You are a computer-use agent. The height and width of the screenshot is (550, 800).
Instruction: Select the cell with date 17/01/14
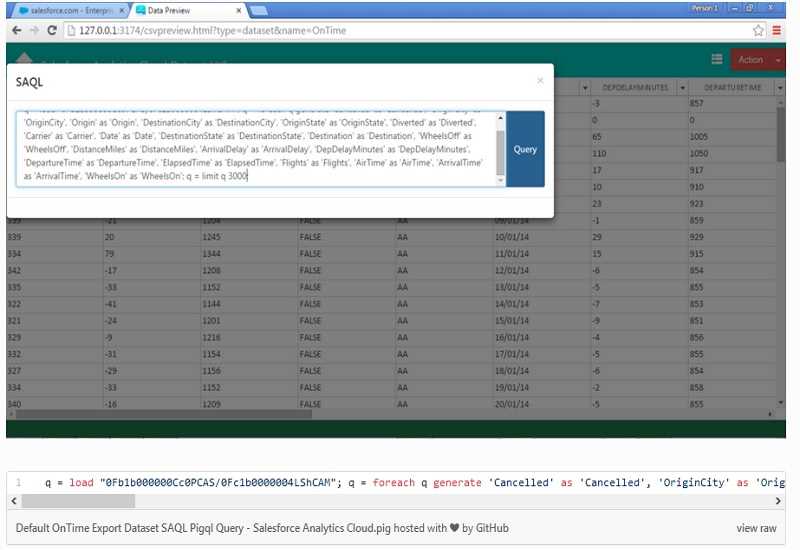pyautogui.click(x=542, y=354)
